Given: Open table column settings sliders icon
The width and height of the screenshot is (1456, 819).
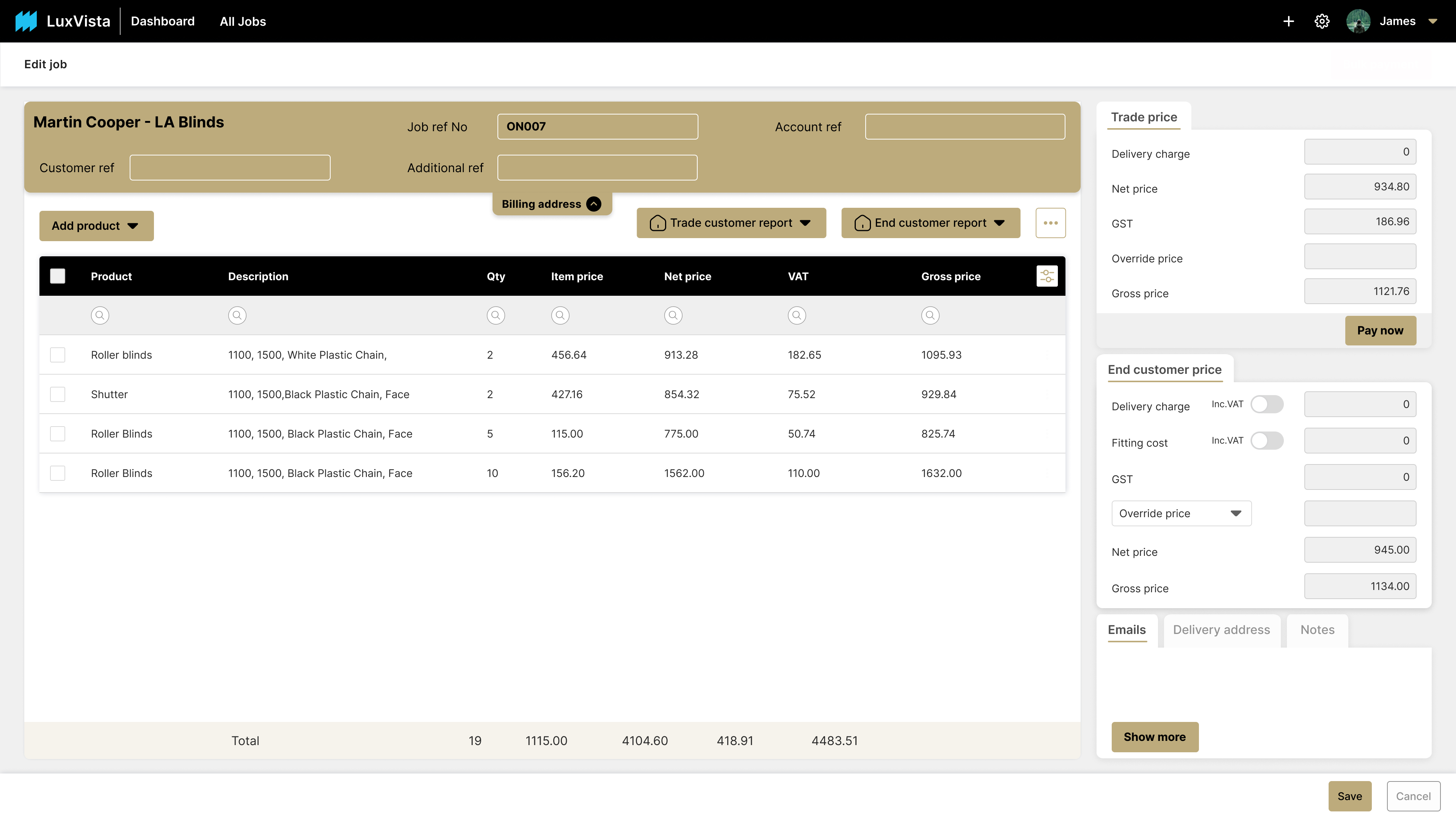Looking at the screenshot, I should (1047, 276).
